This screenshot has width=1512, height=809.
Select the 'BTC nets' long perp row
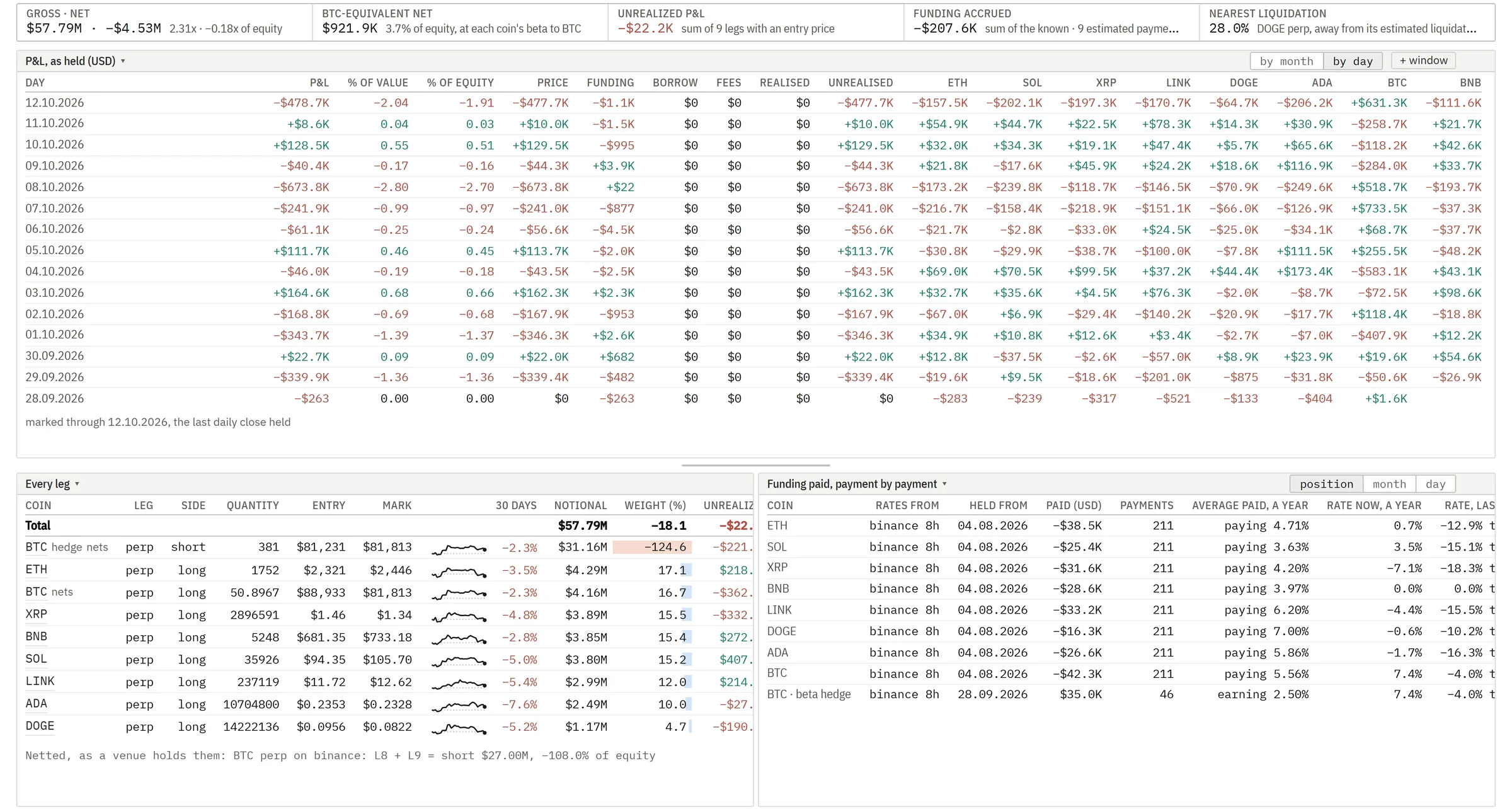point(388,593)
